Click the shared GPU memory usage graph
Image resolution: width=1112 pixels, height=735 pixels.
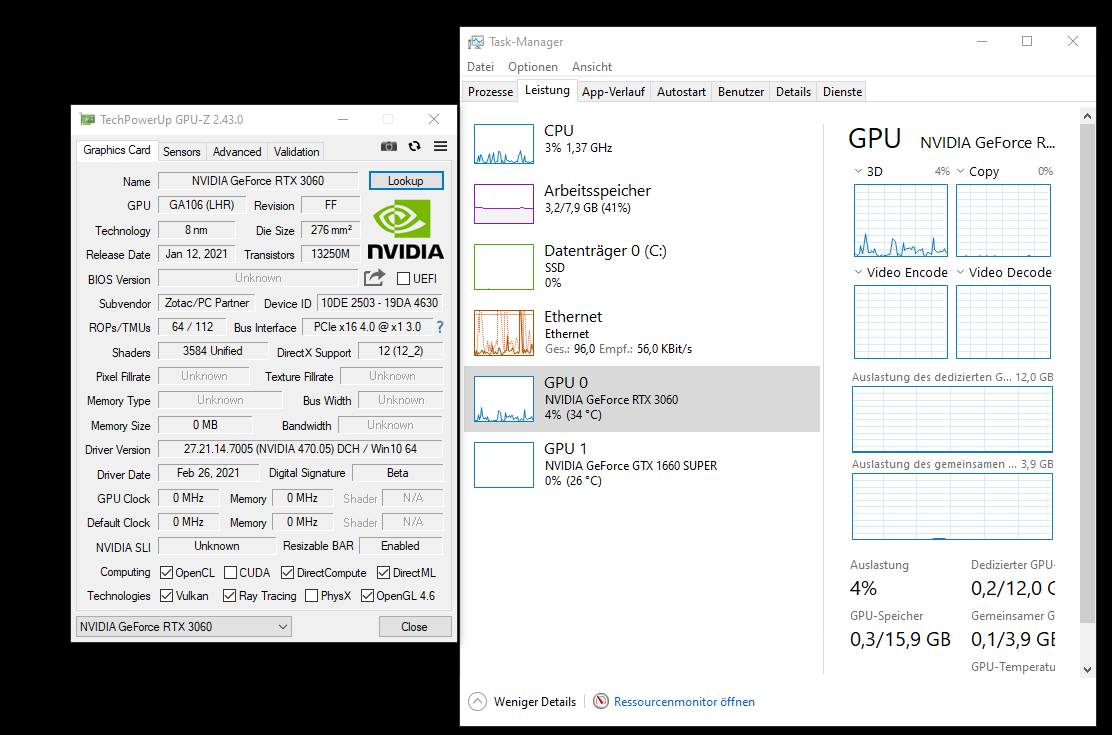pyautogui.click(x=952, y=507)
